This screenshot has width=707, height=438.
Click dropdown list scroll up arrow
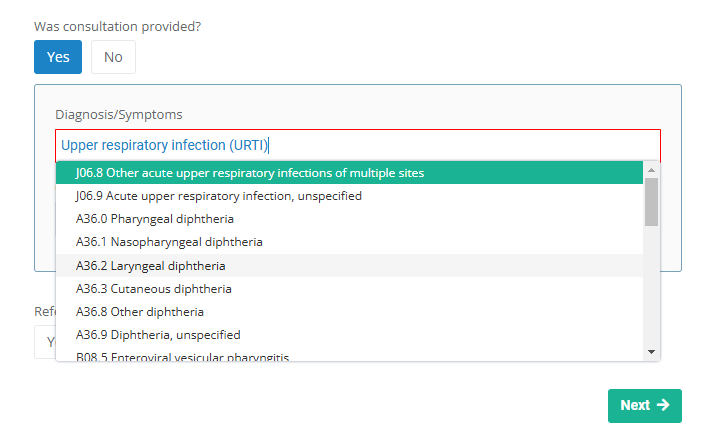651,168
